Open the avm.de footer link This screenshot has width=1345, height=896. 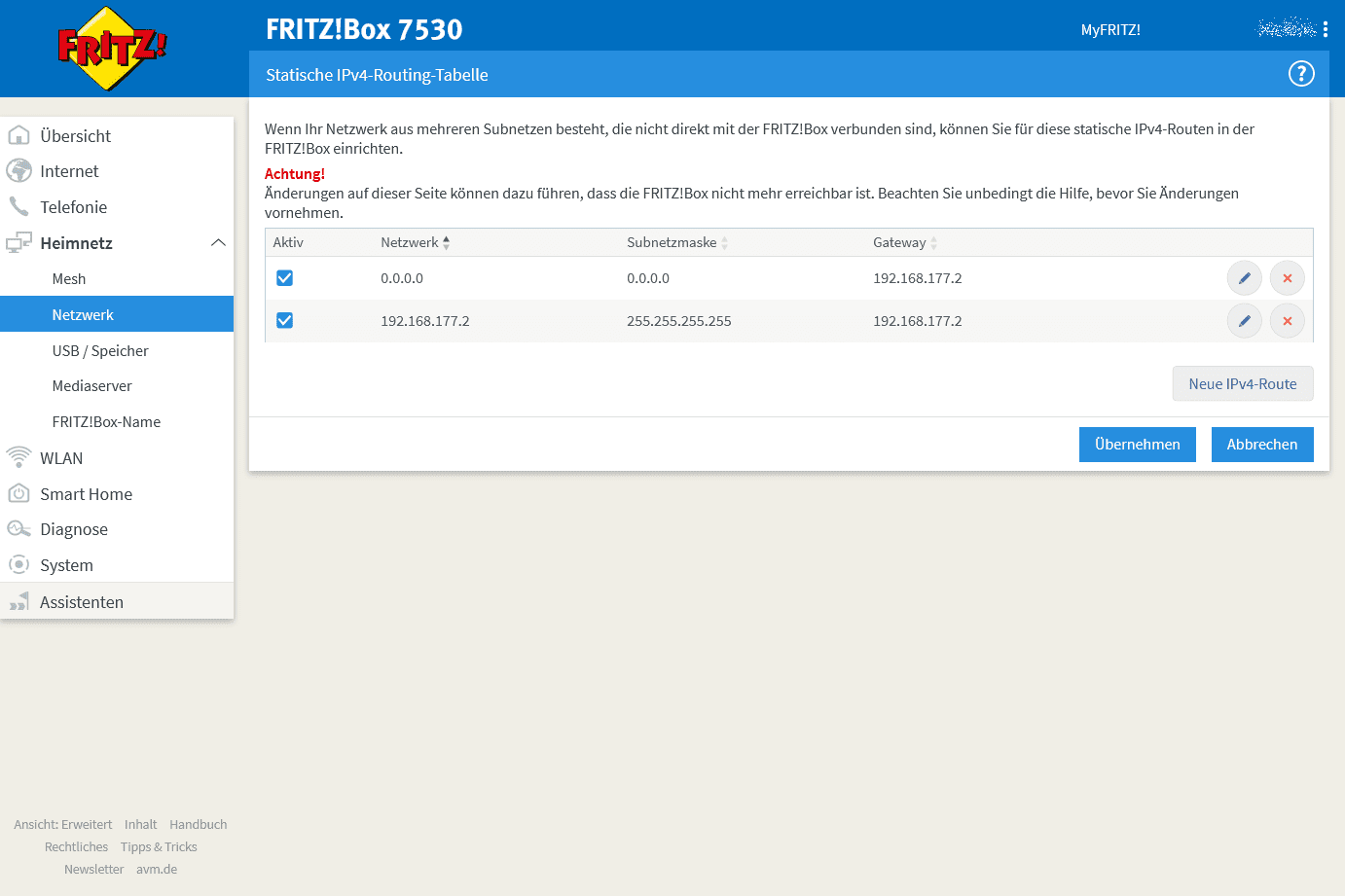click(x=157, y=869)
